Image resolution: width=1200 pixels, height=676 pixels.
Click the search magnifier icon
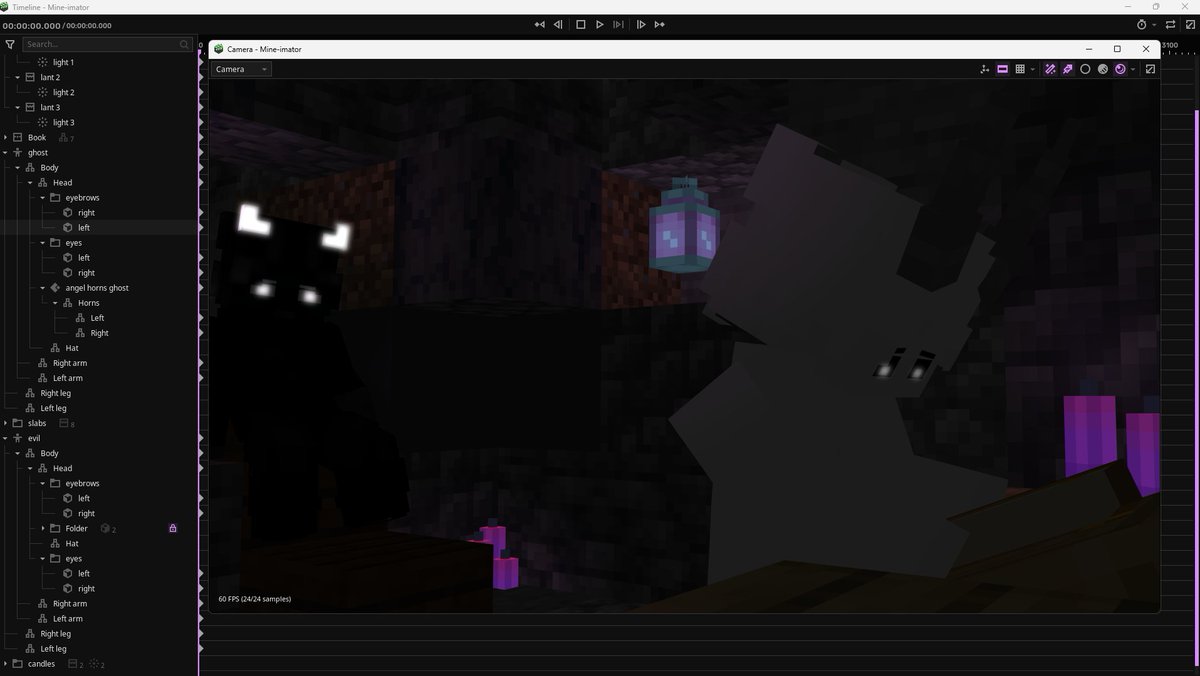184,44
